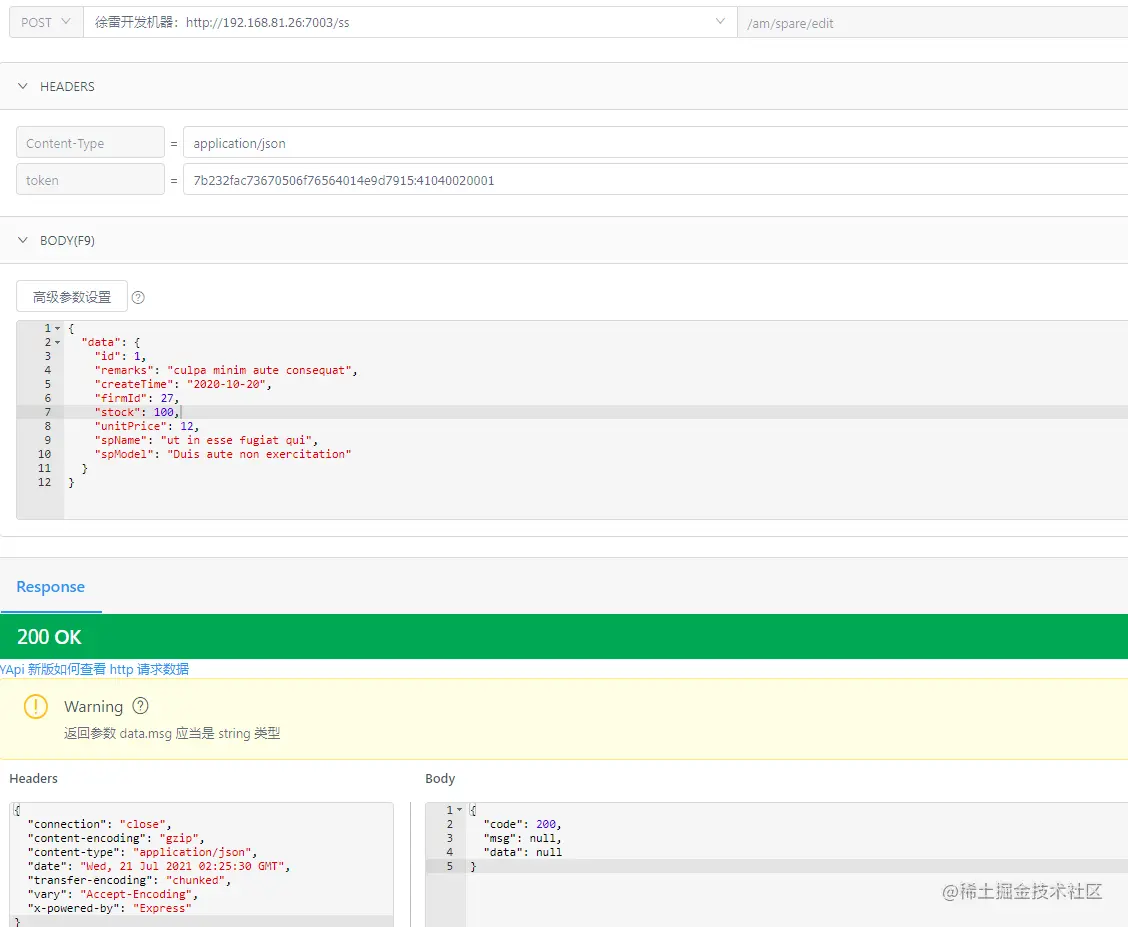Click the "transfer-encoding": "chunked" line
The width and height of the screenshot is (1128, 927).
[x=129, y=880]
